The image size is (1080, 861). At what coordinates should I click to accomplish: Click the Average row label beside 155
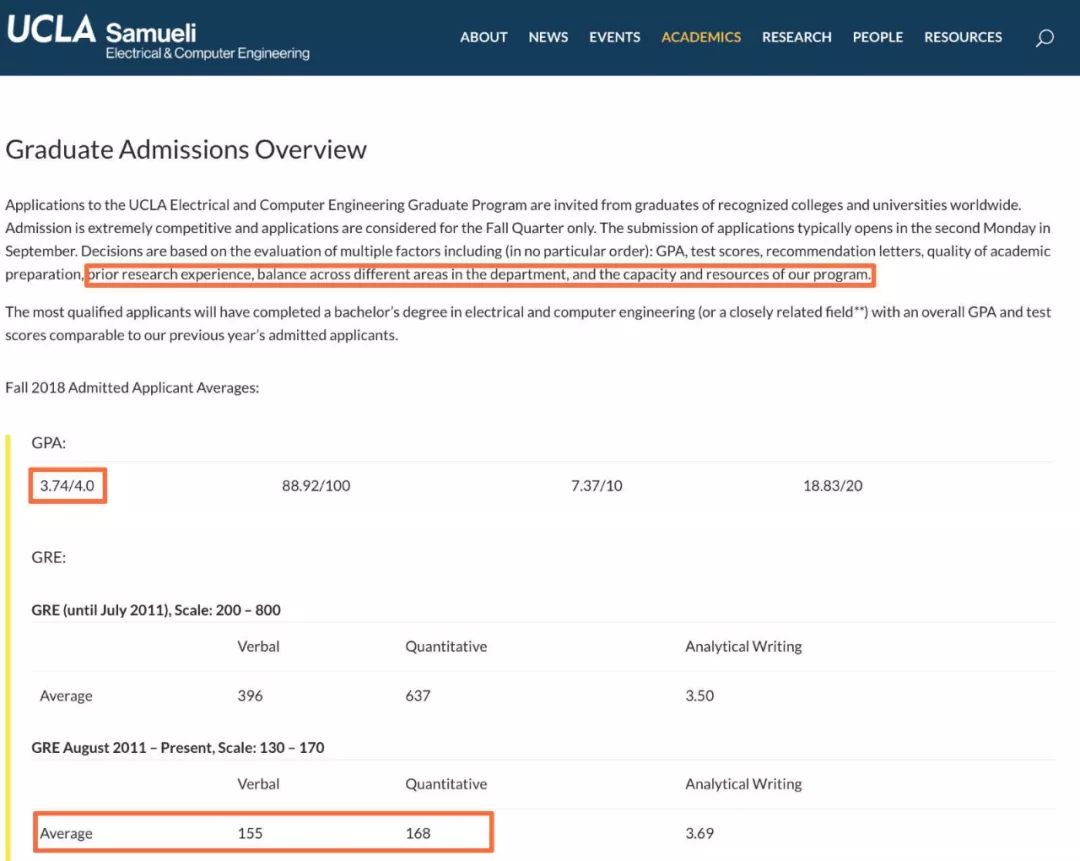(x=65, y=833)
